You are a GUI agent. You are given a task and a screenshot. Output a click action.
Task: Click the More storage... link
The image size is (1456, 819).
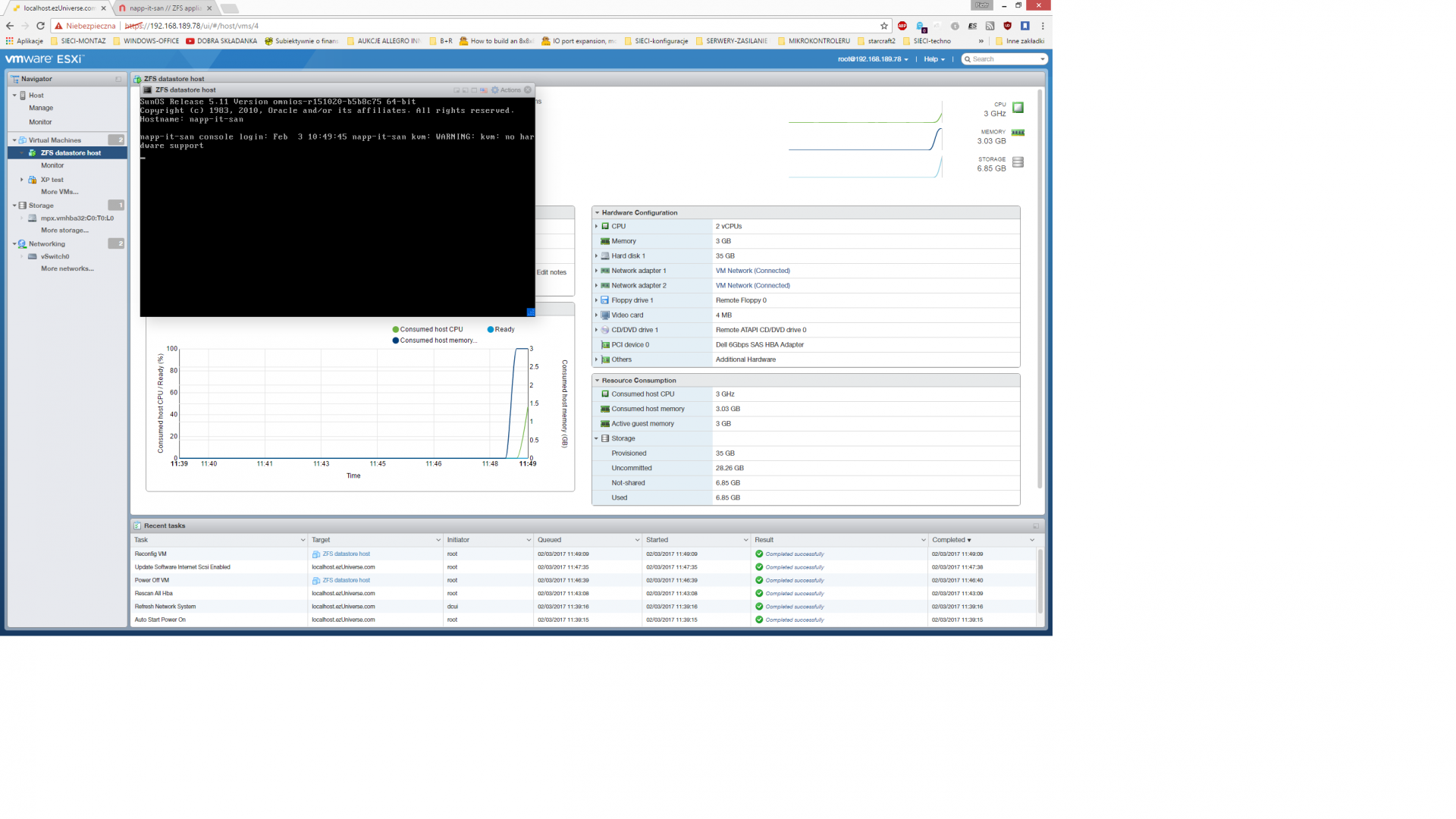[x=64, y=231]
